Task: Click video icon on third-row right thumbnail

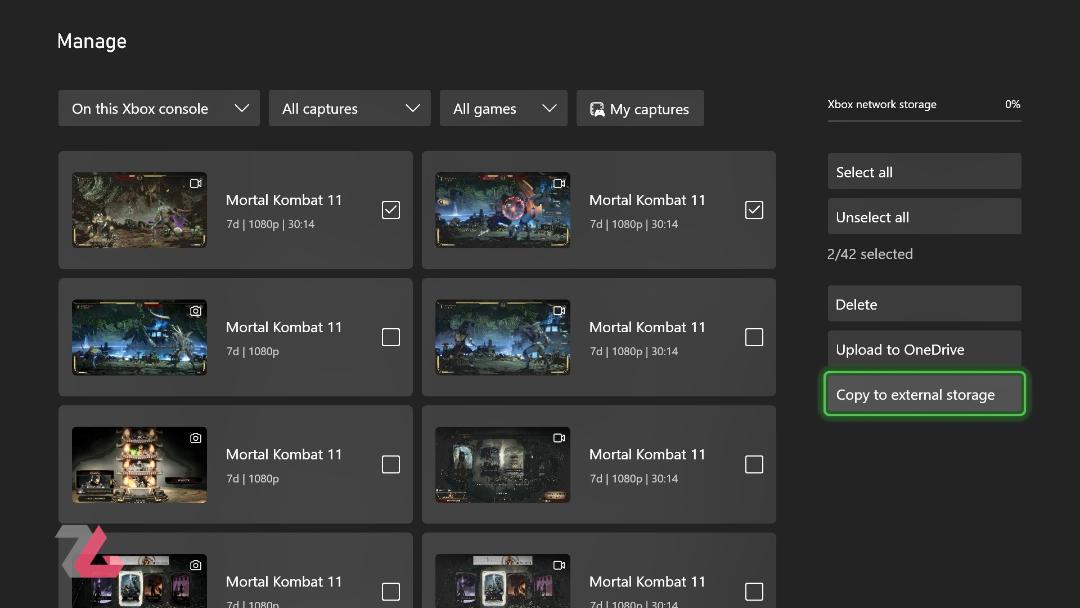Action: pos(559,438)
